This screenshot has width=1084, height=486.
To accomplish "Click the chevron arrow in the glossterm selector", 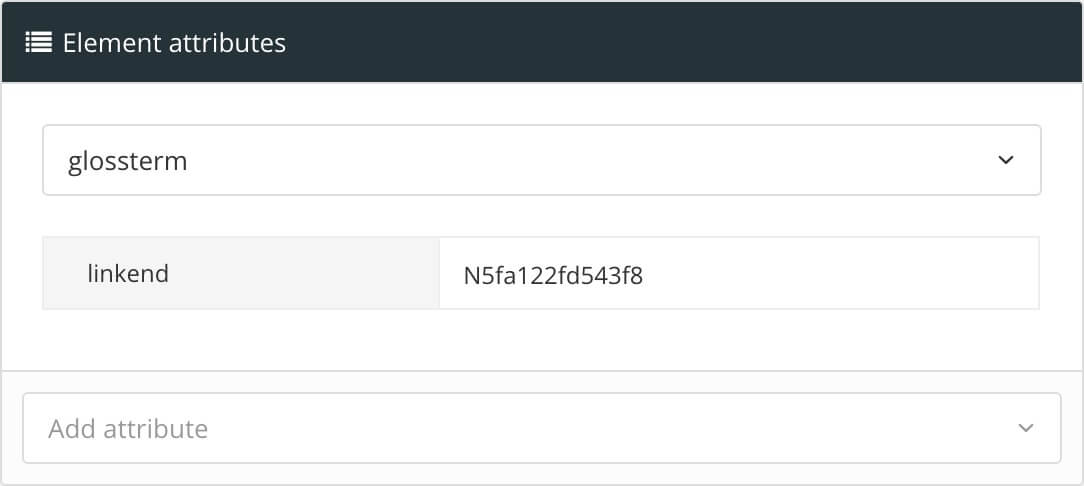I will pos(1006,160).
